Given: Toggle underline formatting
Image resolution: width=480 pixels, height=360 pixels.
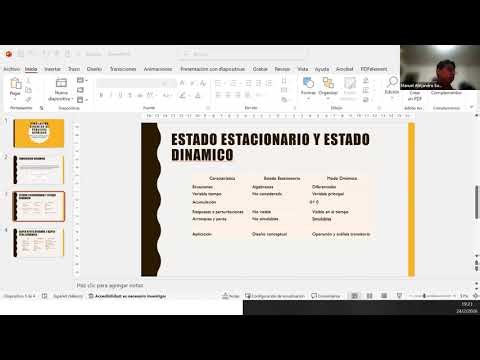Looking at the screenshot, I should click(120, 95).
